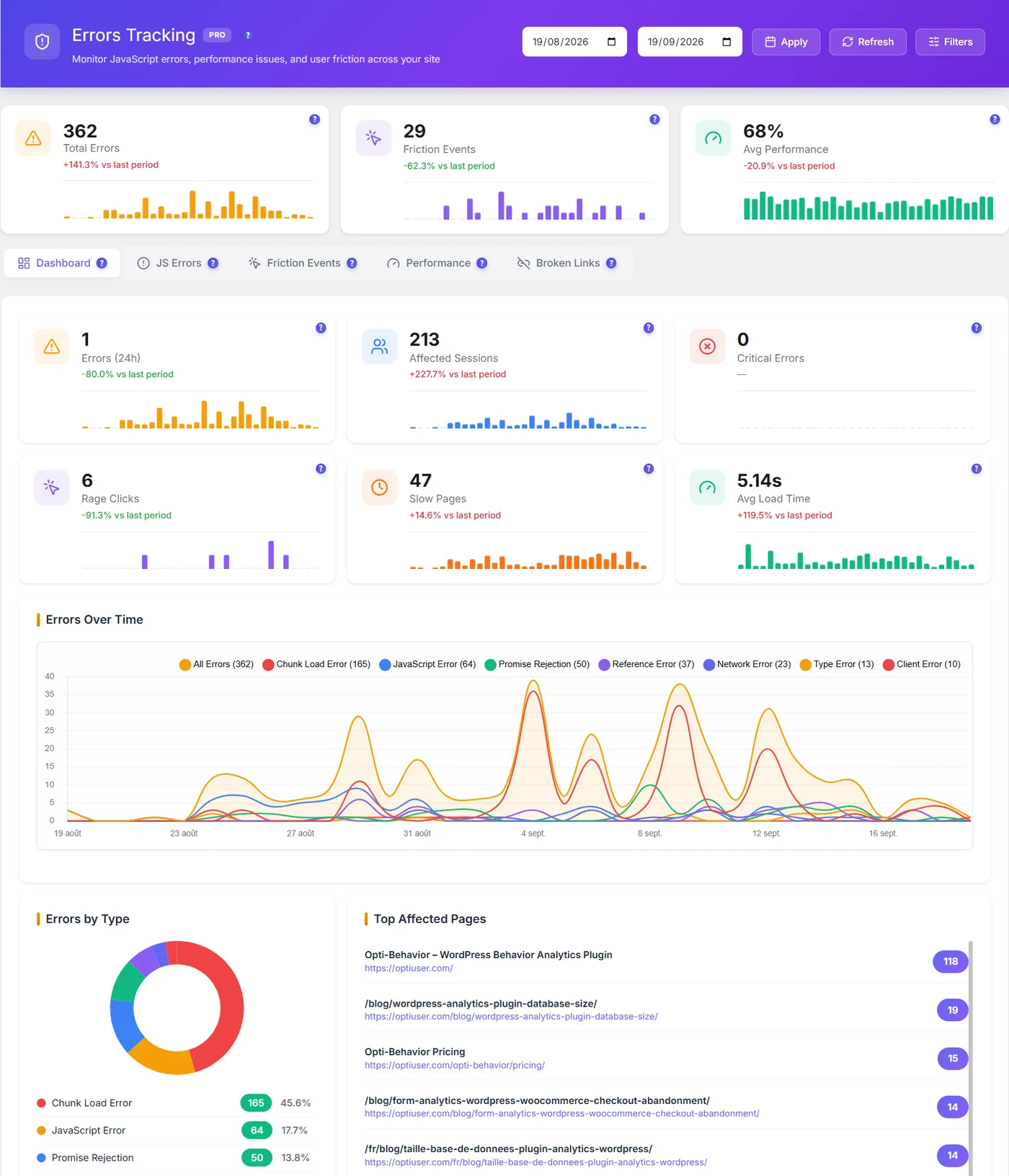Click help icon on Total Errors card
The height and width of the screenshot is (1176, 1009).
(x=314, y=120)
